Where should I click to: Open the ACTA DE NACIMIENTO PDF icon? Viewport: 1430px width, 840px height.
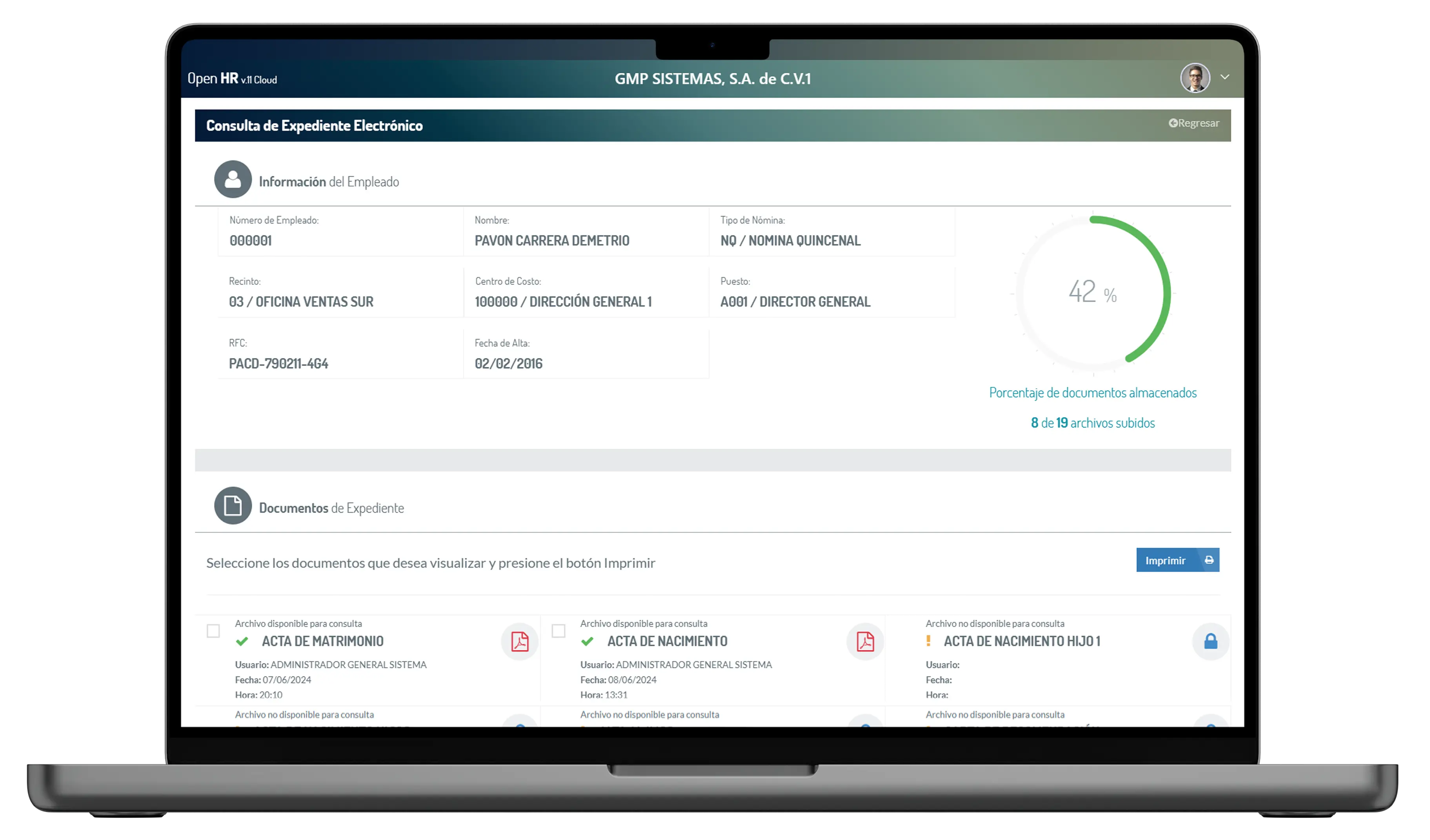pos(865,641)
